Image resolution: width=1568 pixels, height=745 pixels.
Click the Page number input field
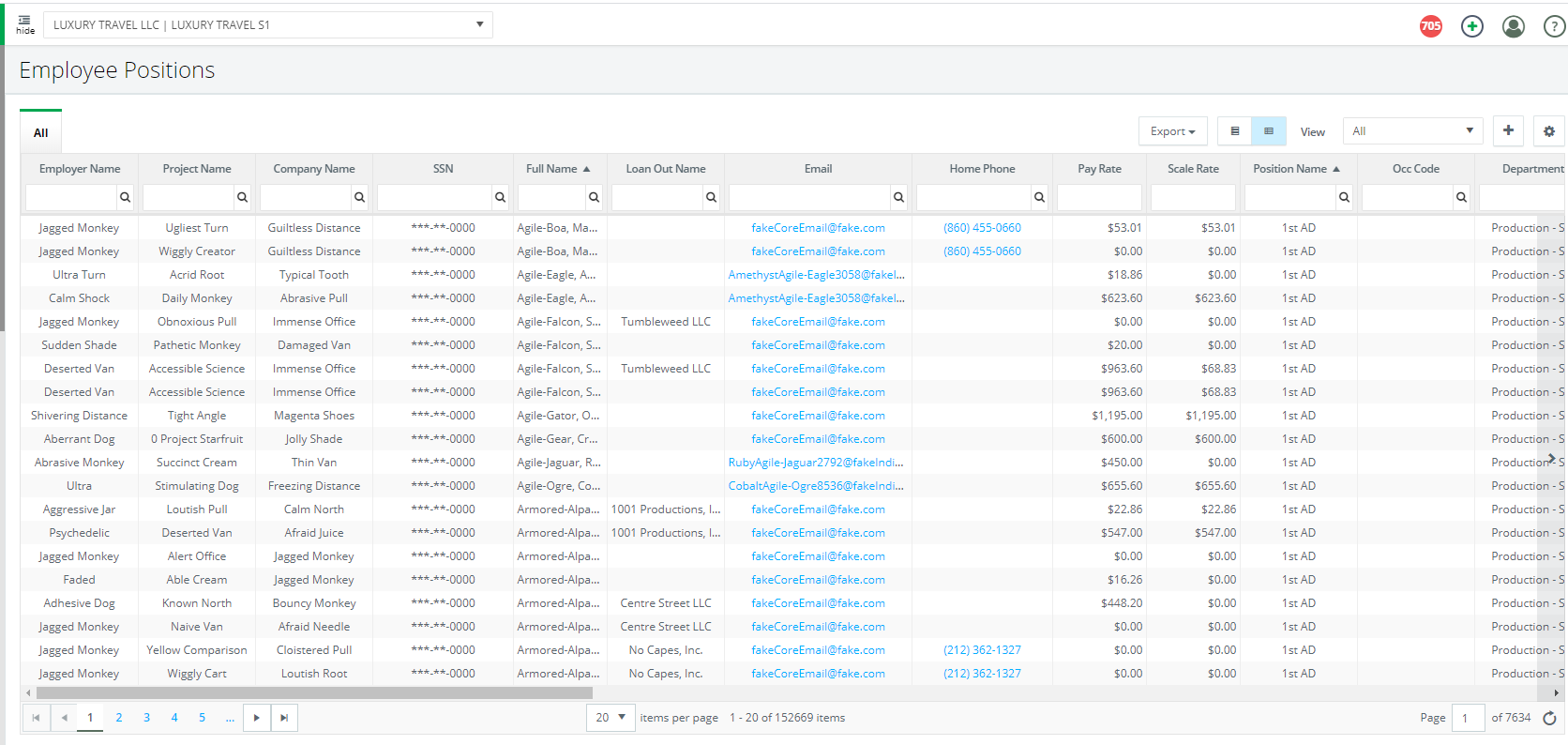[1468, 718]
